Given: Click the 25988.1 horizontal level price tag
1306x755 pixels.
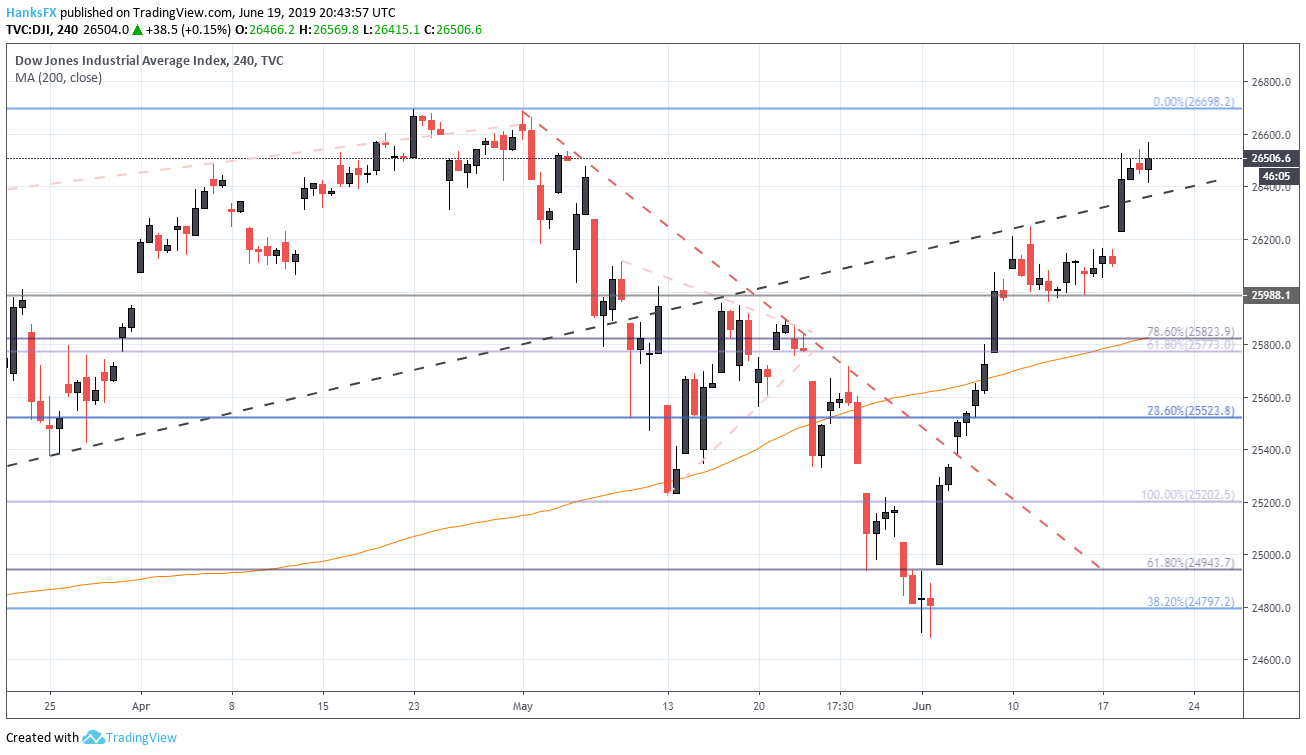Looking at the screenshot, I should tap(1272, 295).
